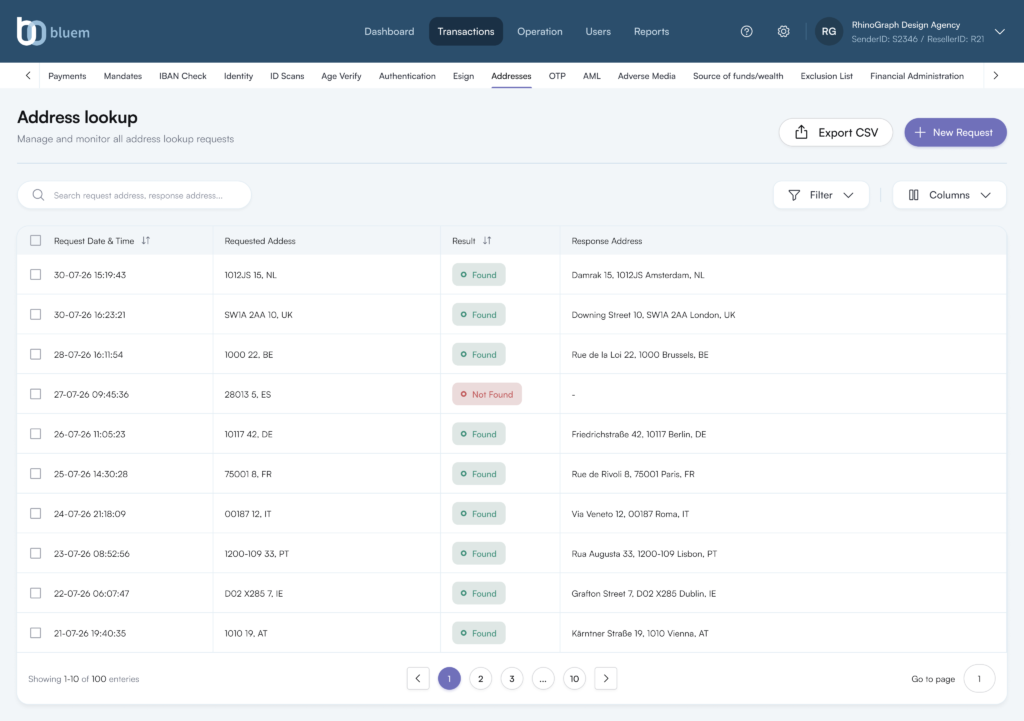Click the RG profile avatar
The height and width of the screenshot is (721, 1024).
(828, 31)
